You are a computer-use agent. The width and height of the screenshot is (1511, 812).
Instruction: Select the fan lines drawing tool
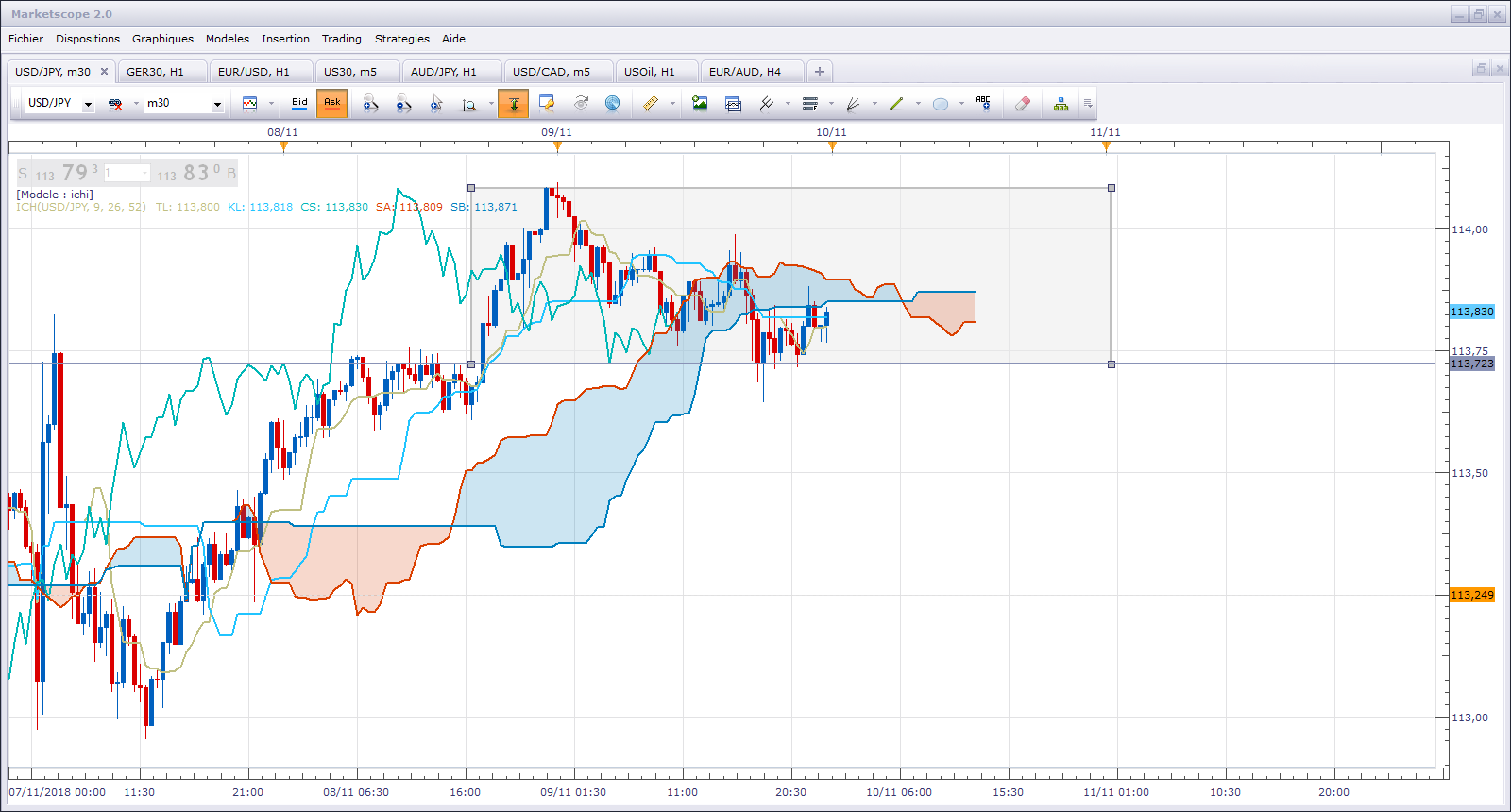click(853, 104)
